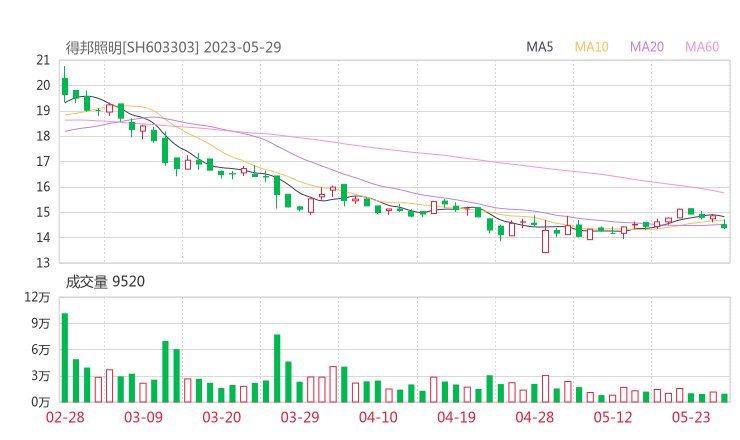
Task: Click the 9万 volume axis label
Action: (41, 323)
